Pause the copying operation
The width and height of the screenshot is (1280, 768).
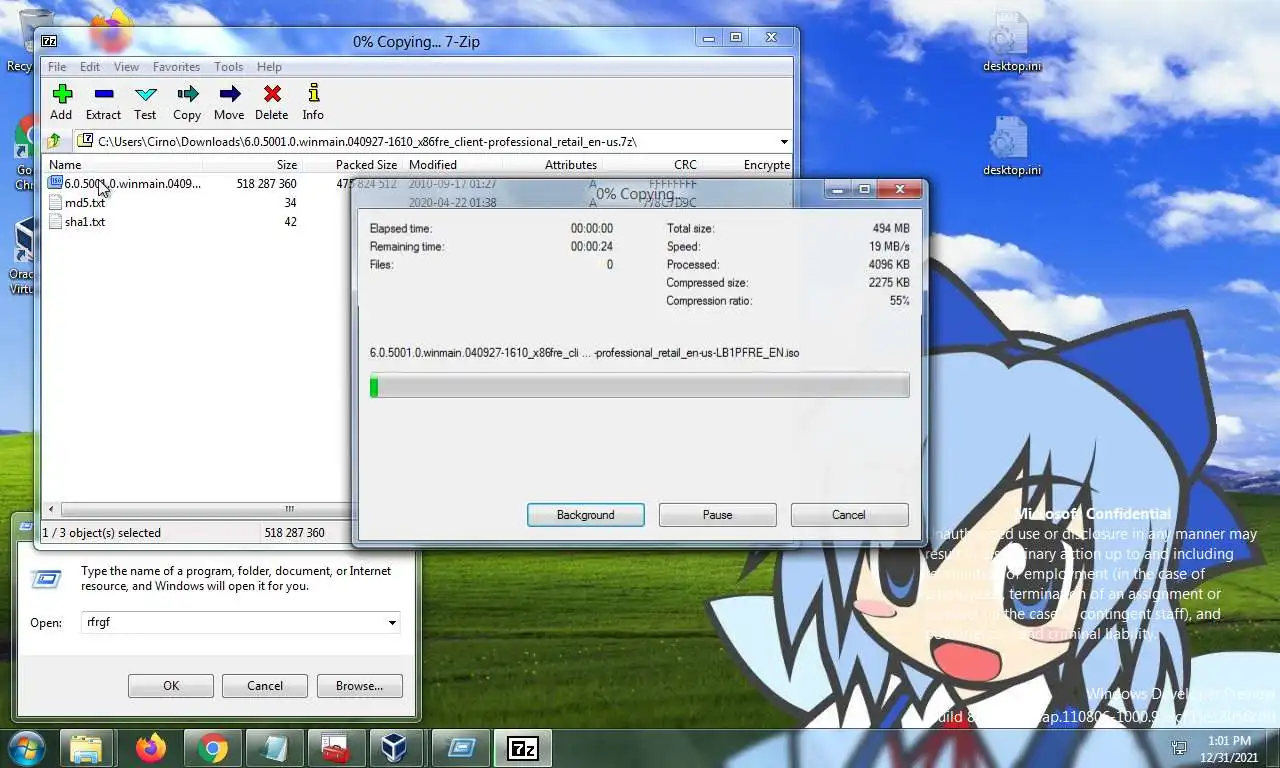(x=717, y=514)
